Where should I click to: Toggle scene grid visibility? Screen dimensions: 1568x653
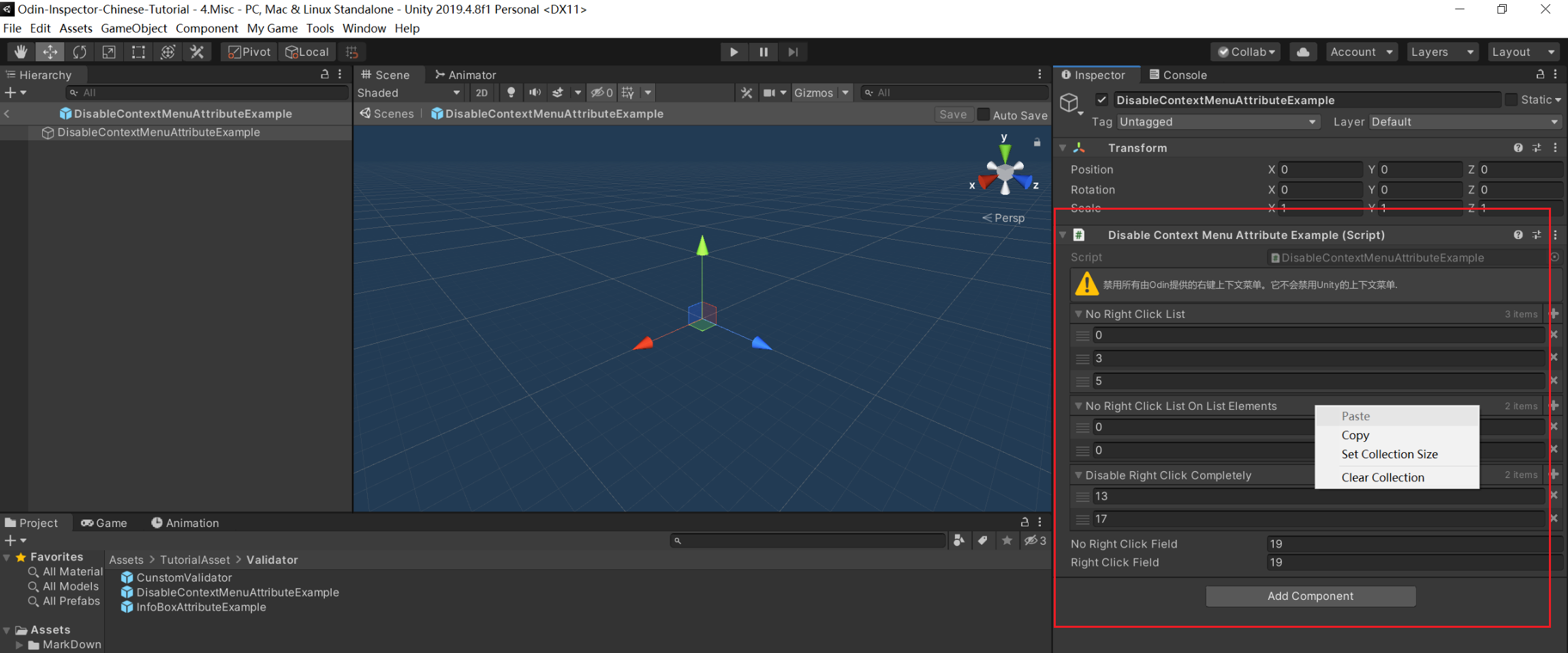(628, 93)
